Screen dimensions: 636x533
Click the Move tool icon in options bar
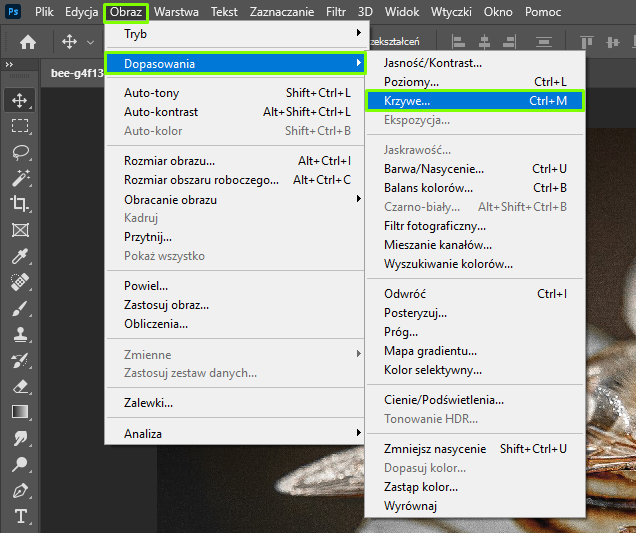point(69,42)
